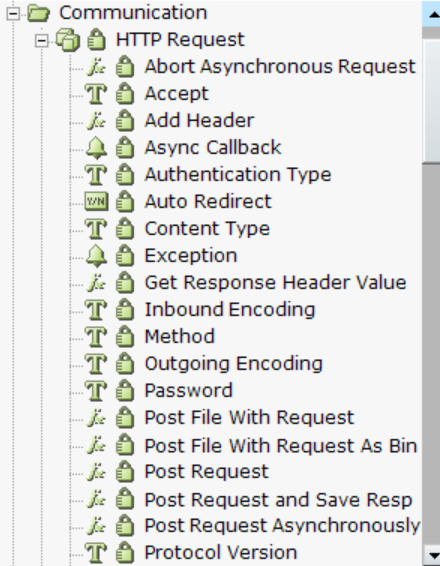Select the Post Request function
This screenshot has width=440, height=566.
click(206, 471)
